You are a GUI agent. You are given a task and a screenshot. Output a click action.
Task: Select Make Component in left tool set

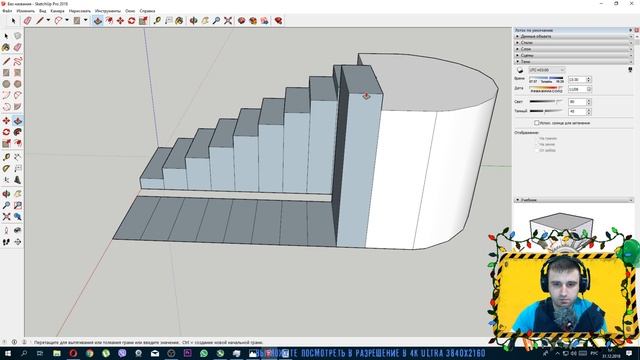(18, 36)
